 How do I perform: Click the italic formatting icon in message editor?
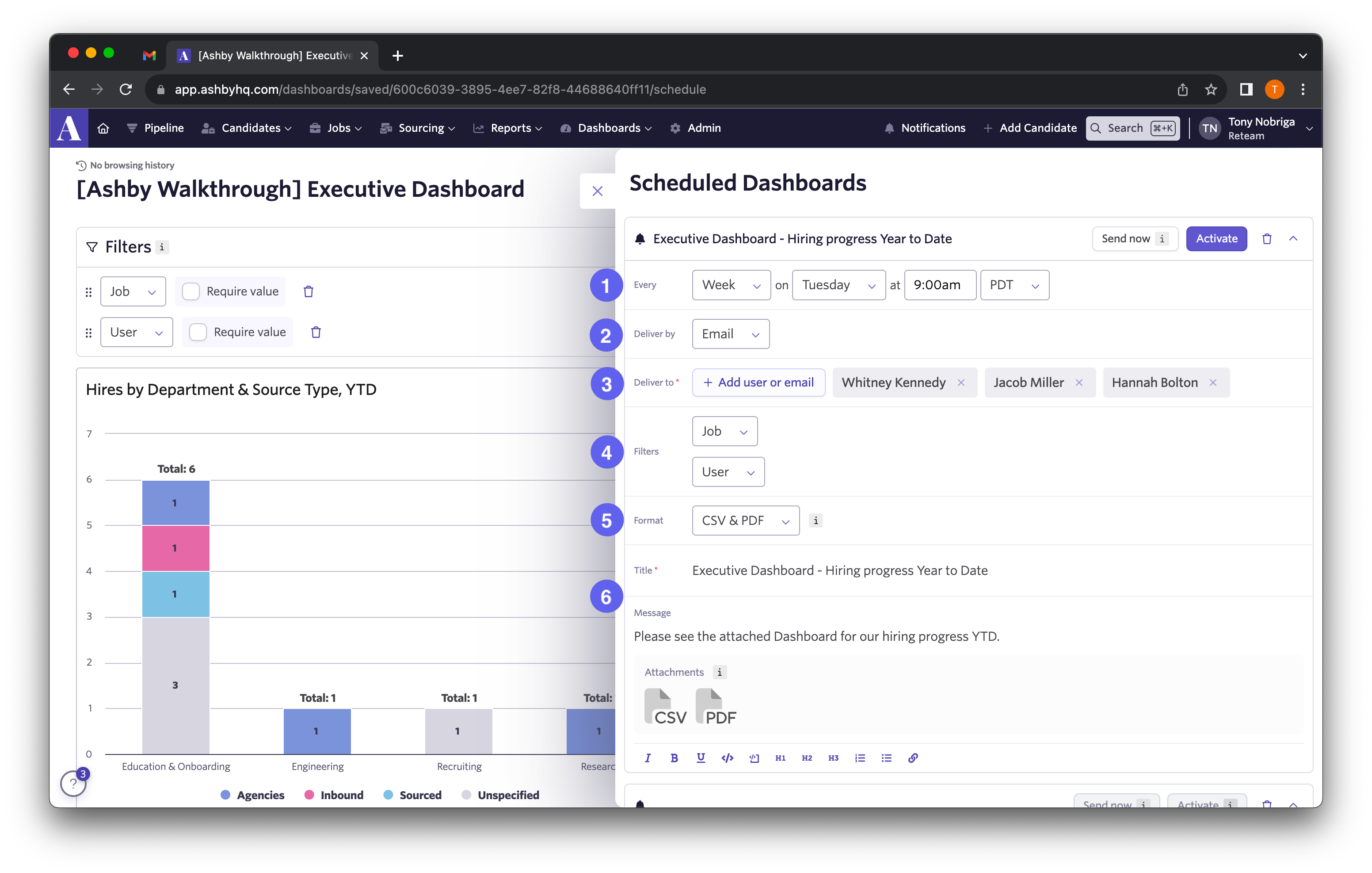[647, 758]
